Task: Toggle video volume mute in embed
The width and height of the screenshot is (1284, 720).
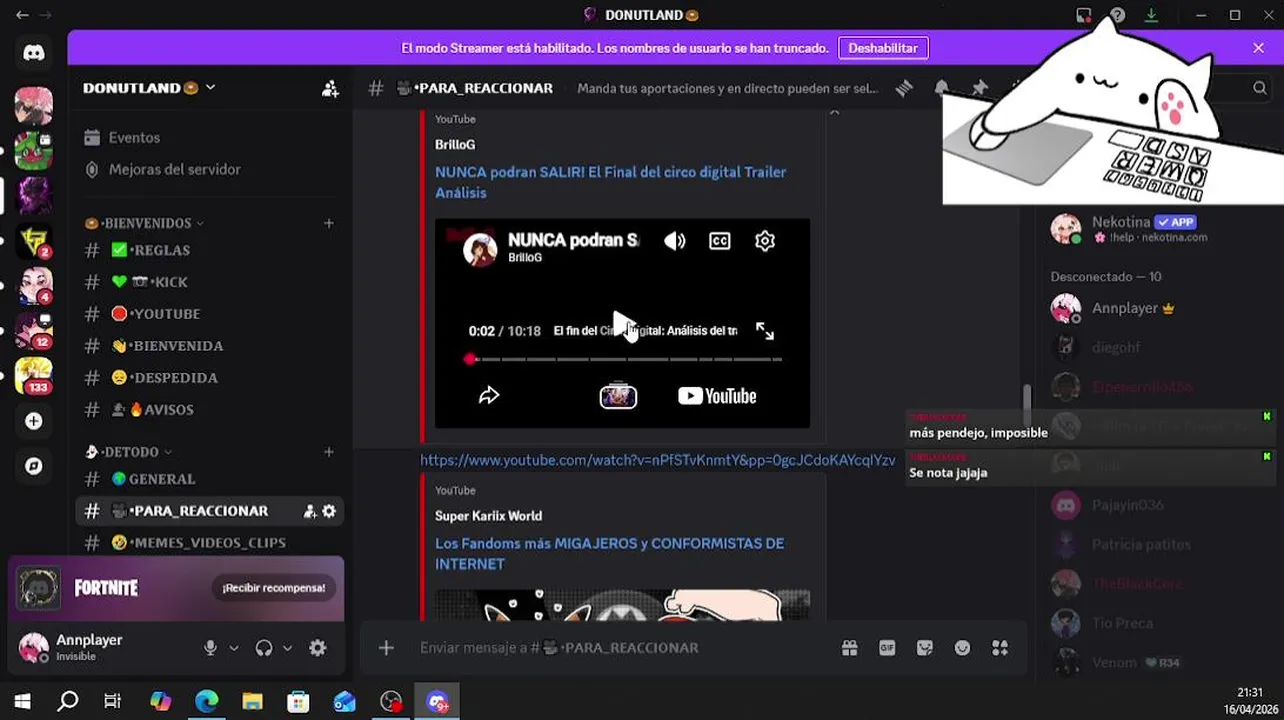Action: click(675, 241)
